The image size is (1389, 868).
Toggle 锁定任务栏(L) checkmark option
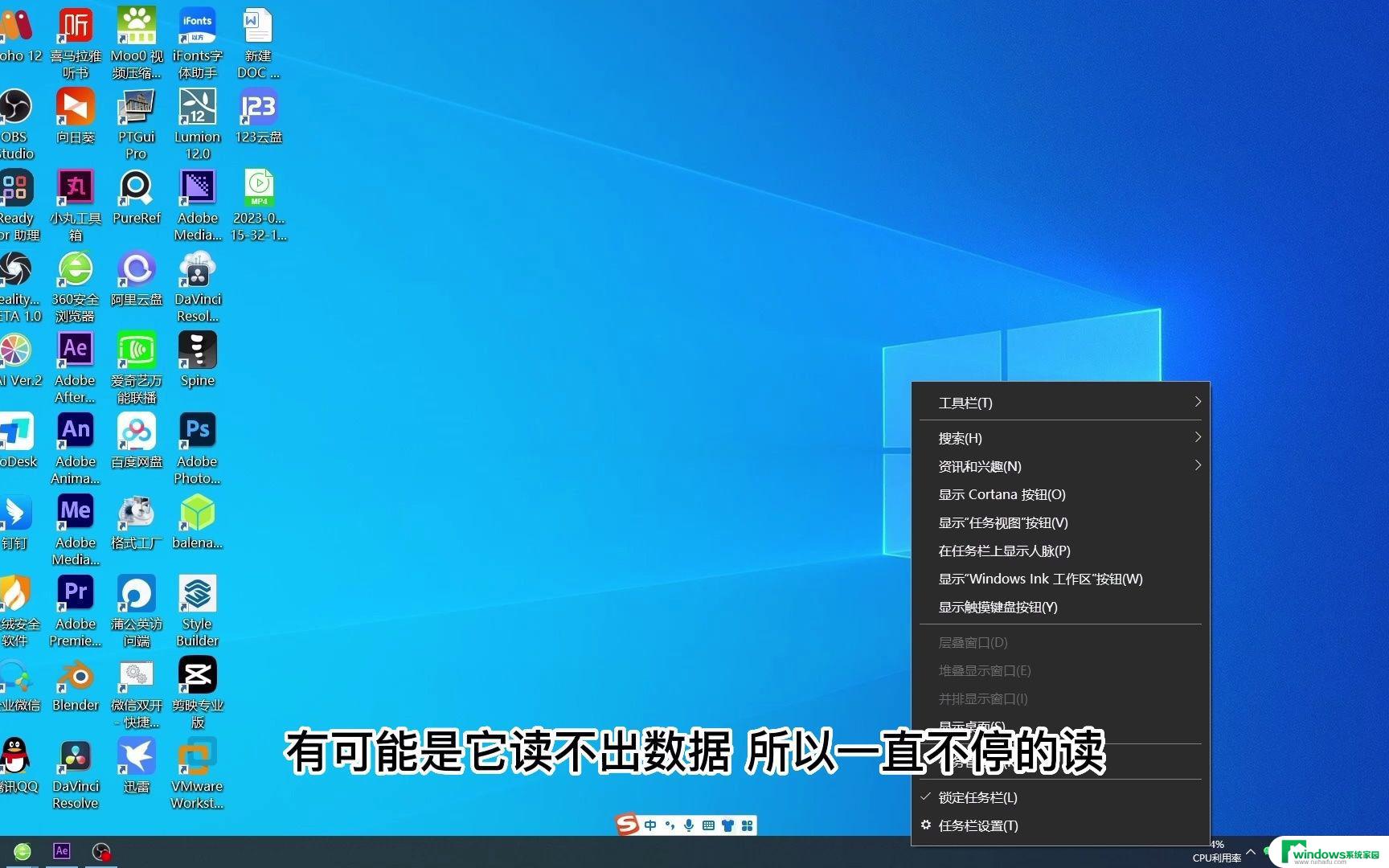(x=1060, y=797)
